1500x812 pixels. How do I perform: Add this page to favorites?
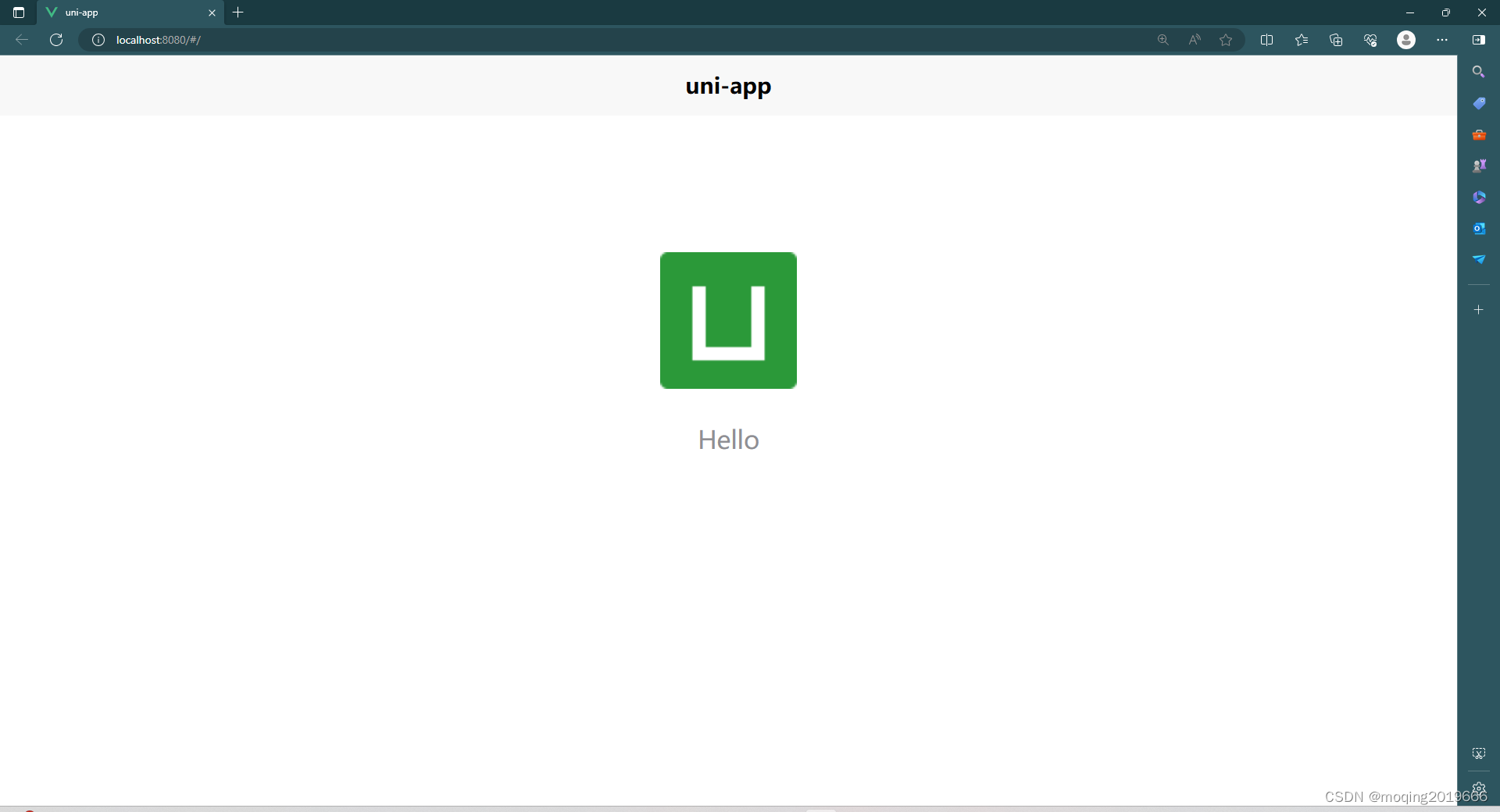click(1225, 40)
